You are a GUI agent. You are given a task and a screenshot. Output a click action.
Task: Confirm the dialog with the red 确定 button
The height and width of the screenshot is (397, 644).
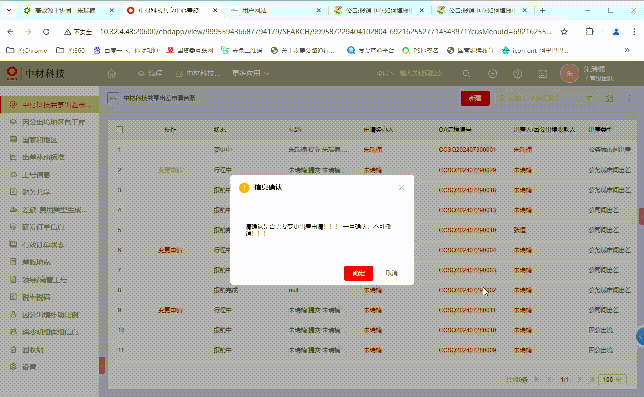point(358,273)
